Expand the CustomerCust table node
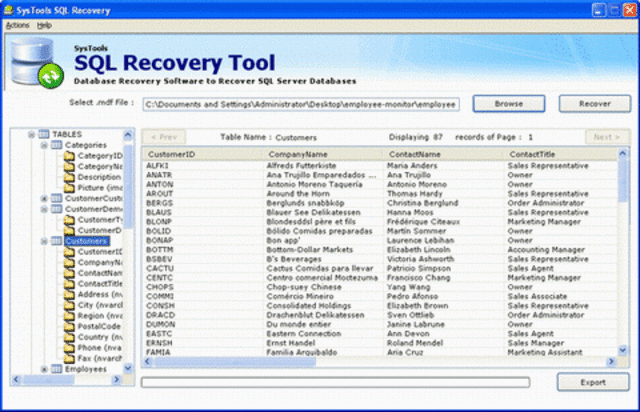Viewport: 640px width, 412px height. pos(44,198)
